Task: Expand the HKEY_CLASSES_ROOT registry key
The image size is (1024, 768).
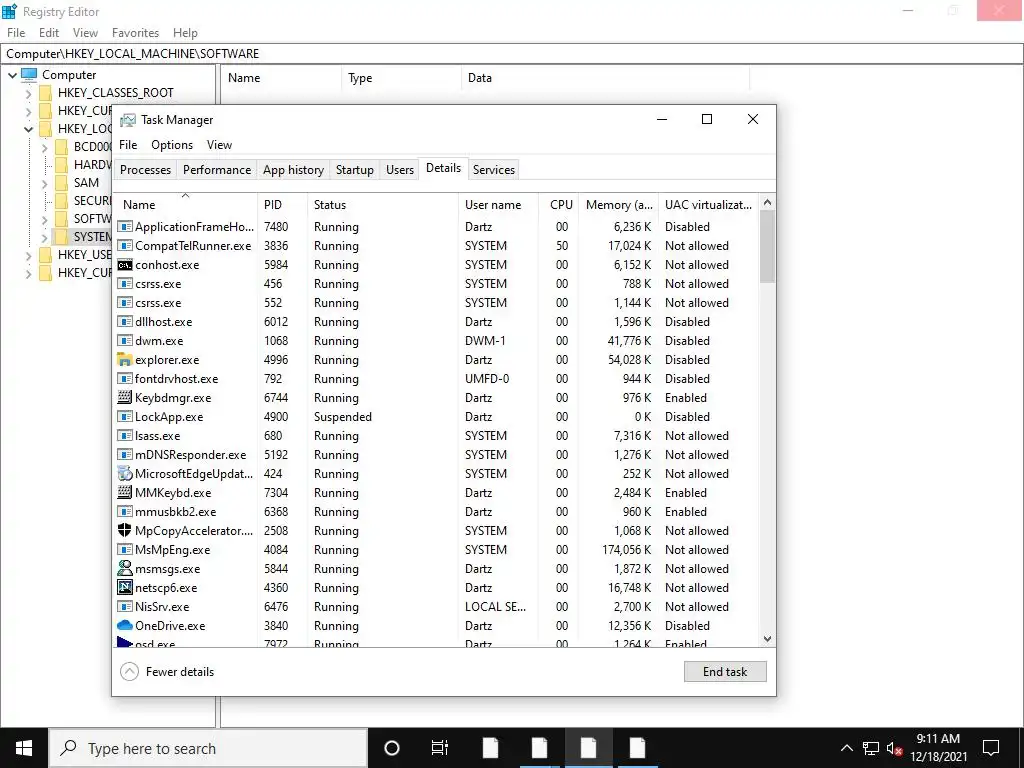Action: [x=28, y=93]
